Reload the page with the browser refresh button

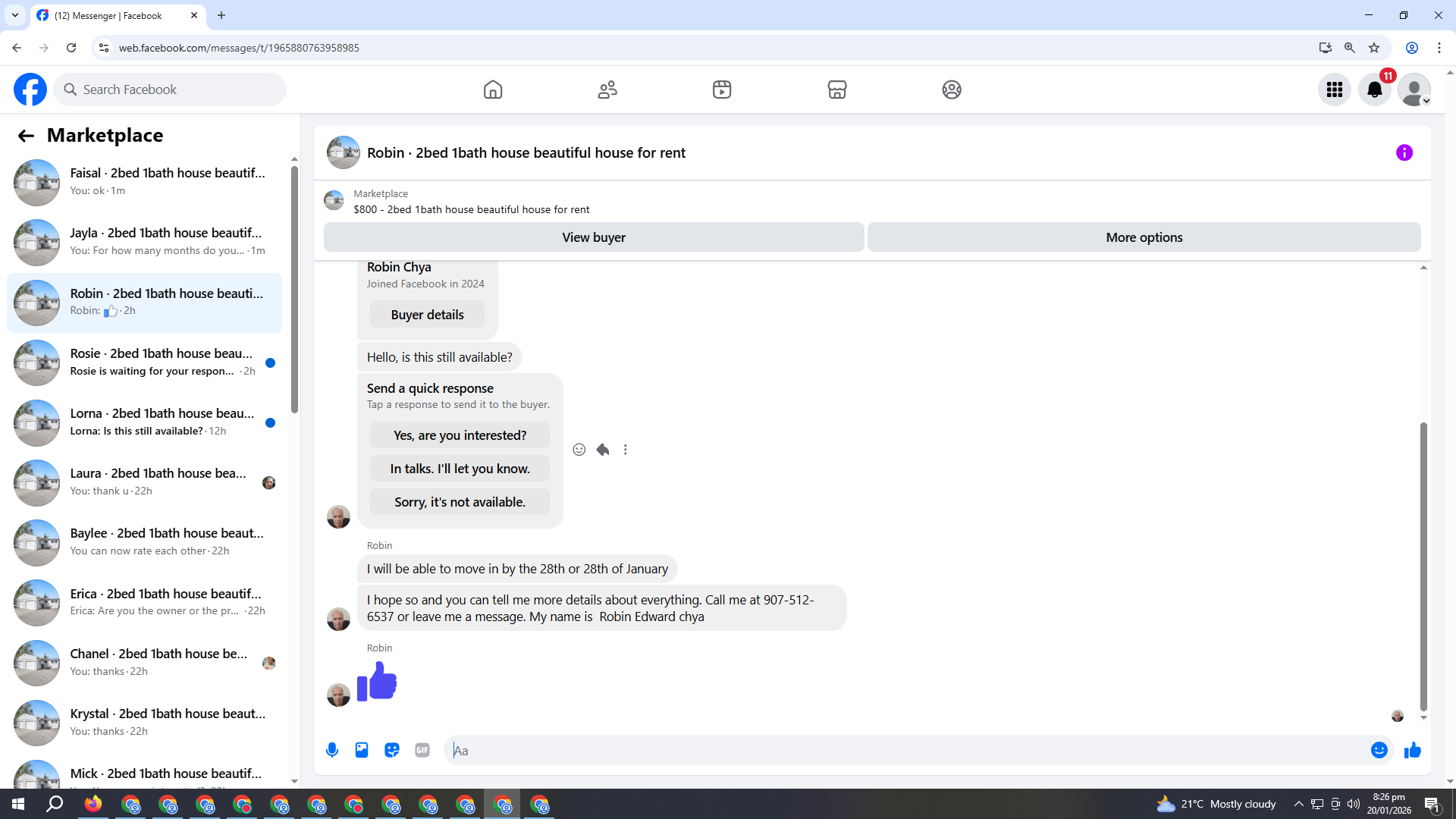point(71,48)
